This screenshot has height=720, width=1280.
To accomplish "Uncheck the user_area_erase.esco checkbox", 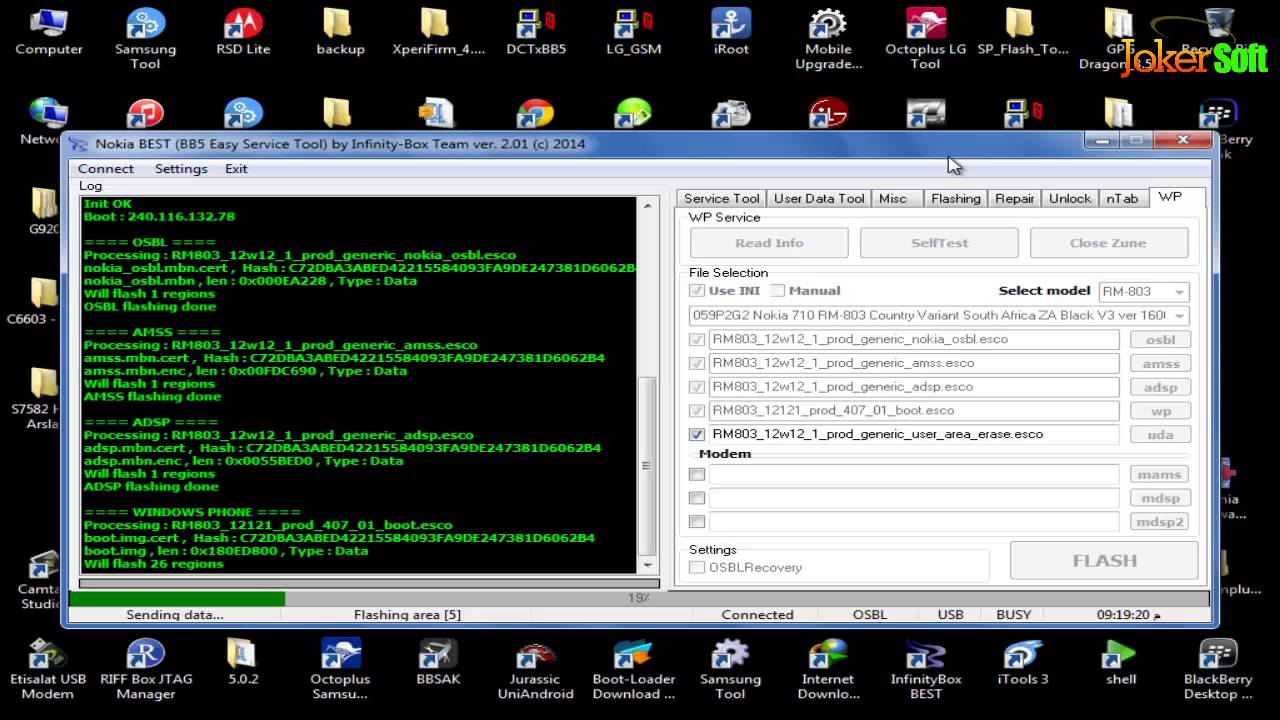I will pyautogui.click(x=697, y=435).
